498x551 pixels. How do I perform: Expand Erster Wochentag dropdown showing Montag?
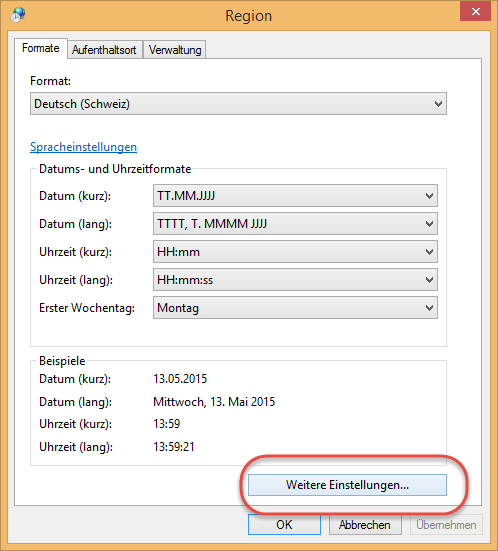[x=295, y=308]
